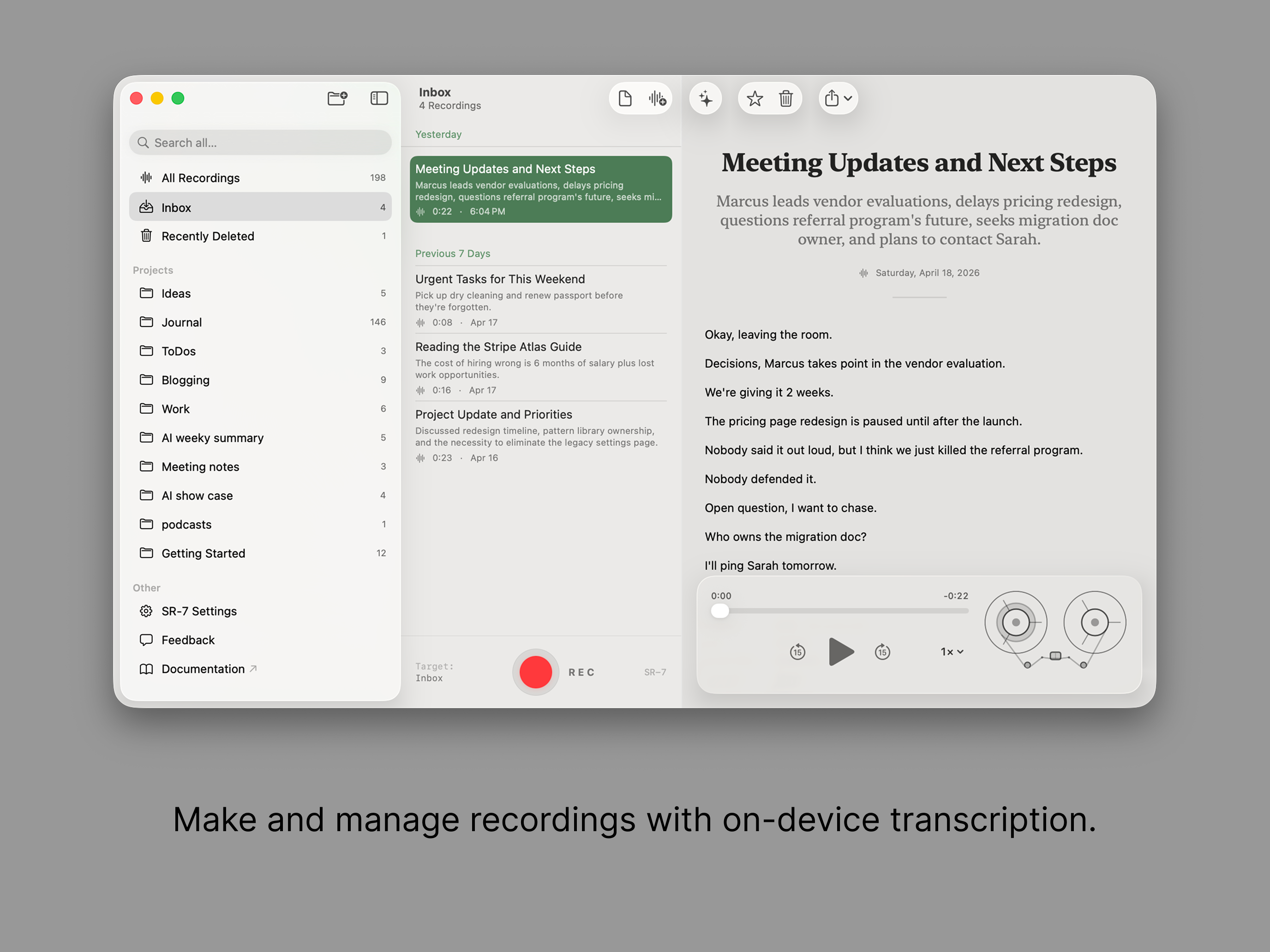1270x952 pixels.
Task: Open the 1x playback speed dropdown
Action: click(x=952, y=652)
